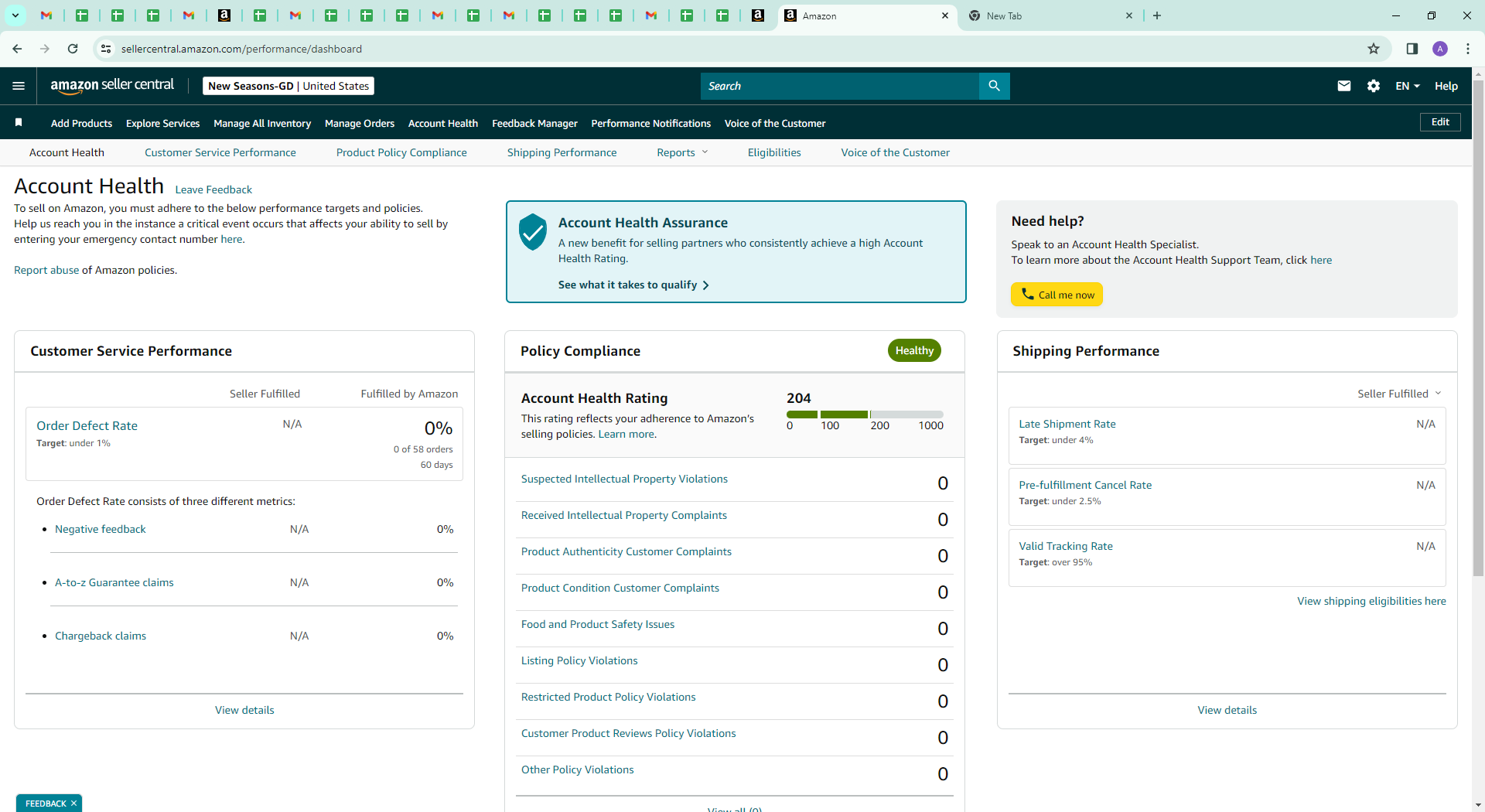
Task: Click the search magnifier button
Action: 994,86
